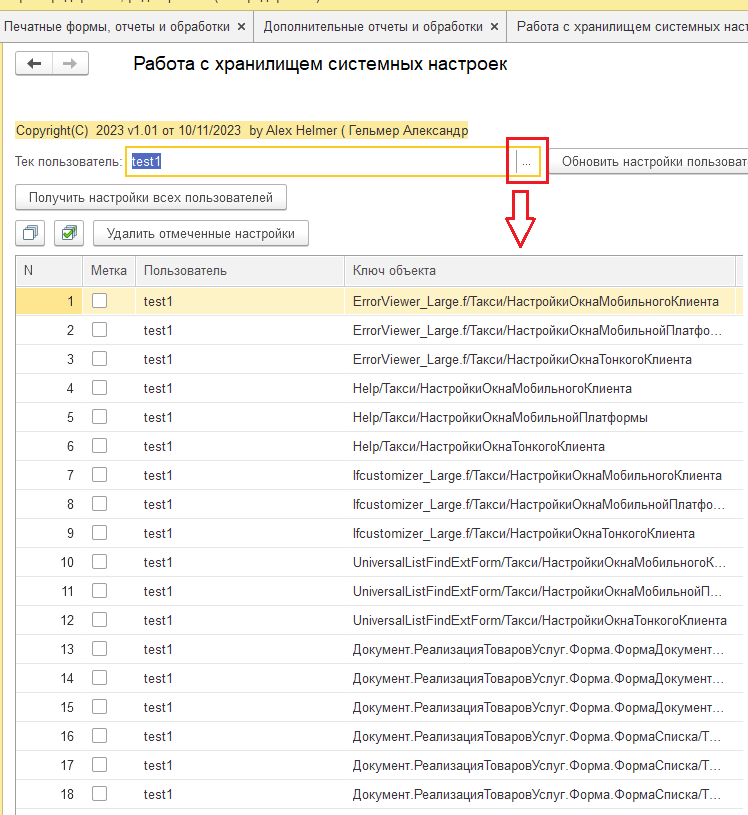
Task: Select ErrorViewer_Large НастройкиОкнаМобильногоКлиента key in row 1
Action: click(x=540, y=301)
